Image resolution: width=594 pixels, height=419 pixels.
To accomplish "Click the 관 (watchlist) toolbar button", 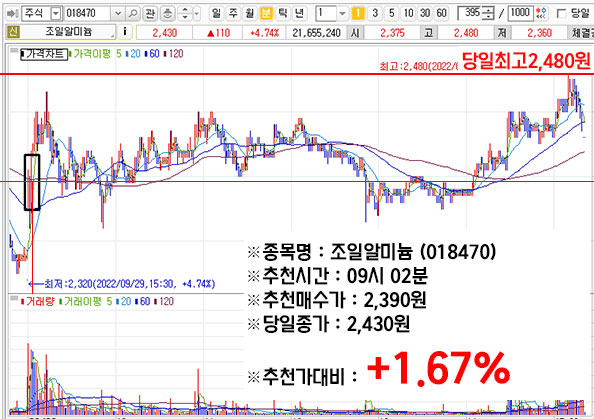I will 150,14.
